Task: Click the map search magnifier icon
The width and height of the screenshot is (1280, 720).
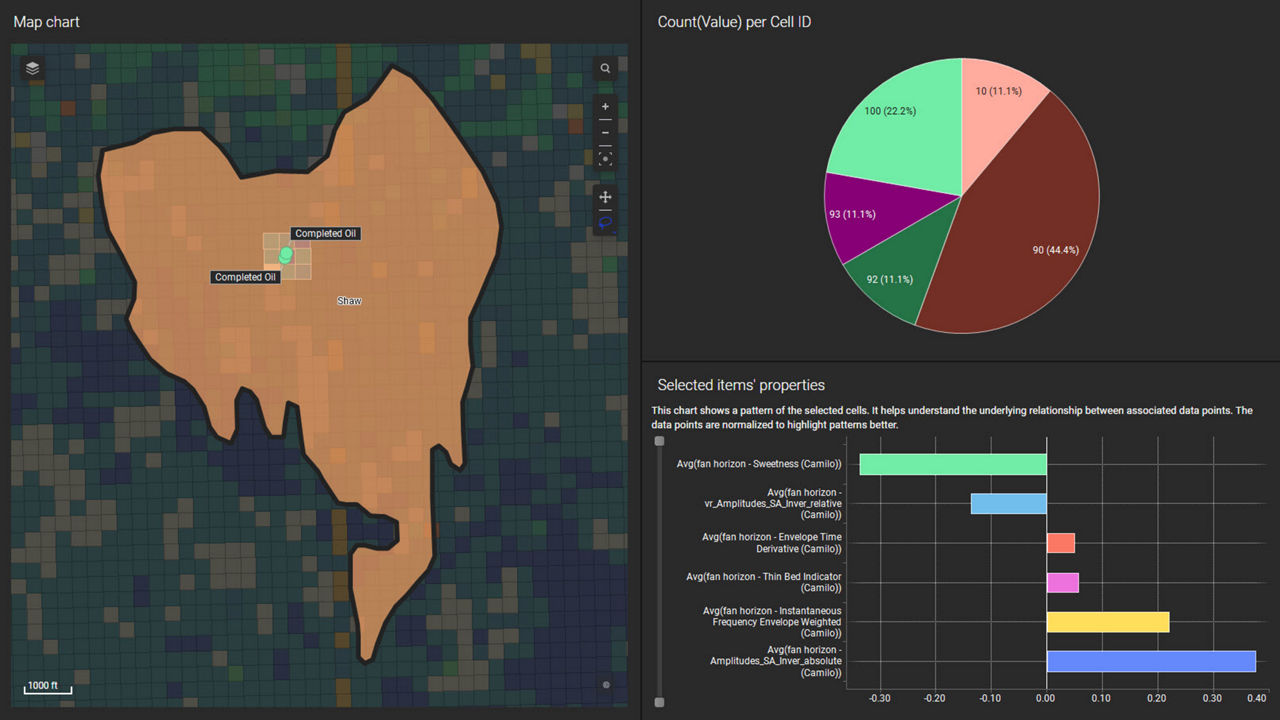Action: coord(605,69)
